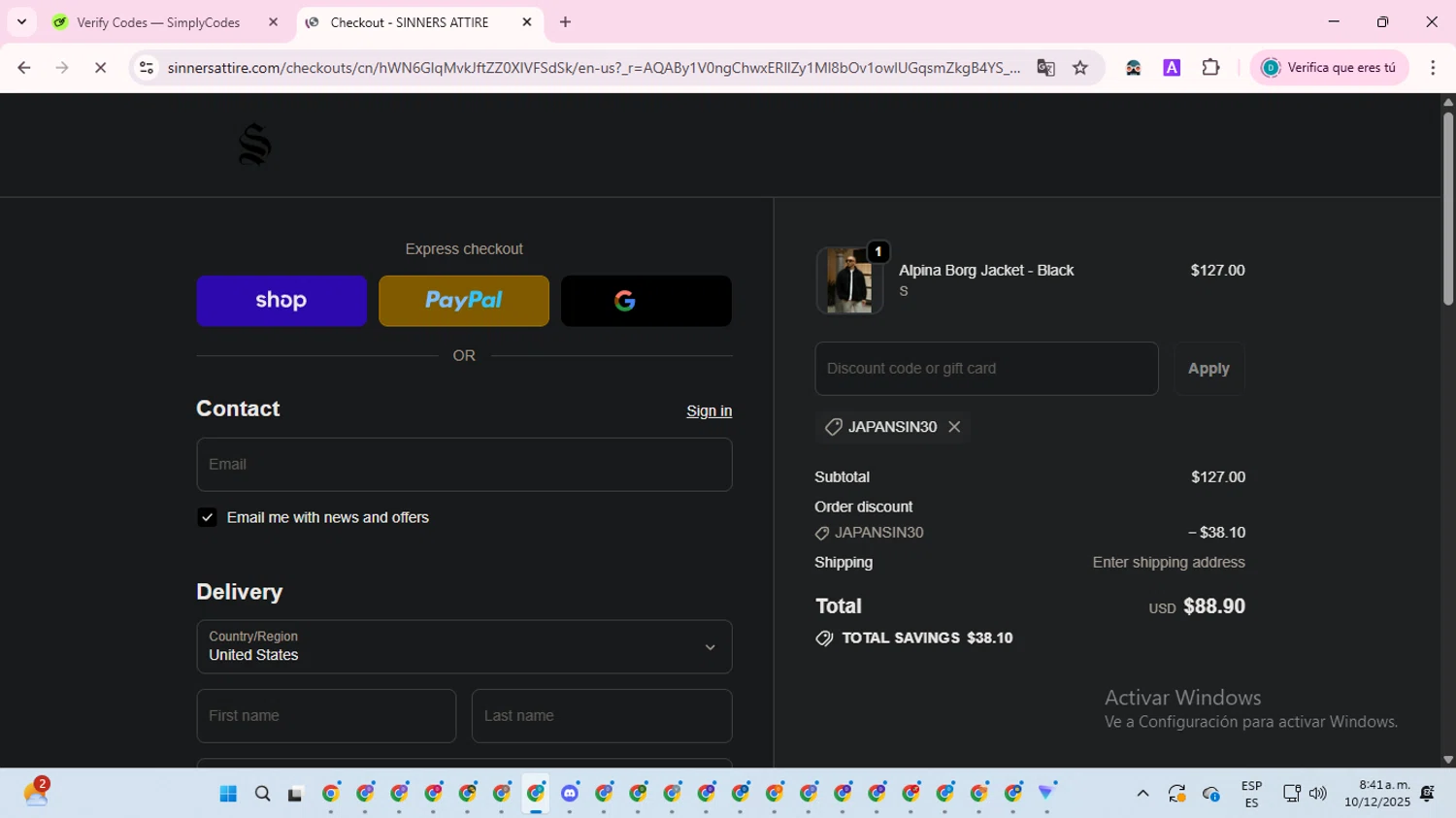Open Task View on the taskbar
Image resolution: width=1456 pixels, height=818 pixels.
[x=295, y=794]
